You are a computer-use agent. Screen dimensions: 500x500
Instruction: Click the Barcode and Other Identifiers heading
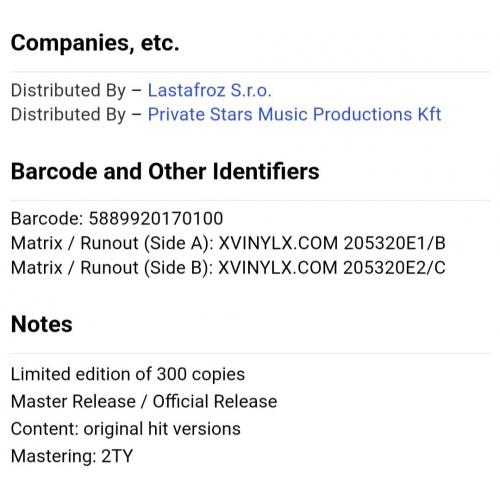point(165,171)
